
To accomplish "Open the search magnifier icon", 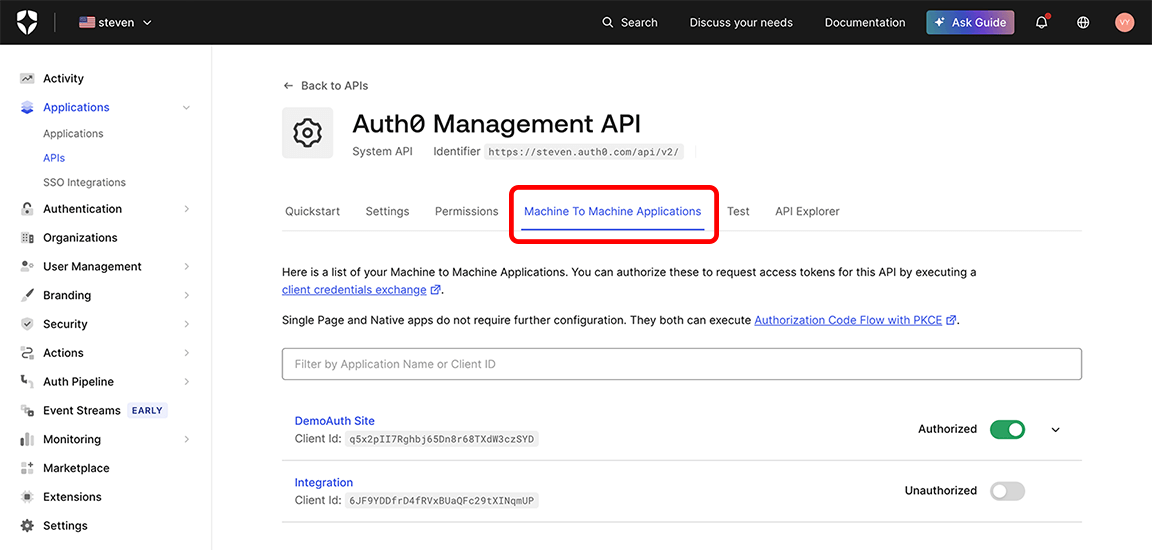I will point(608,23).
